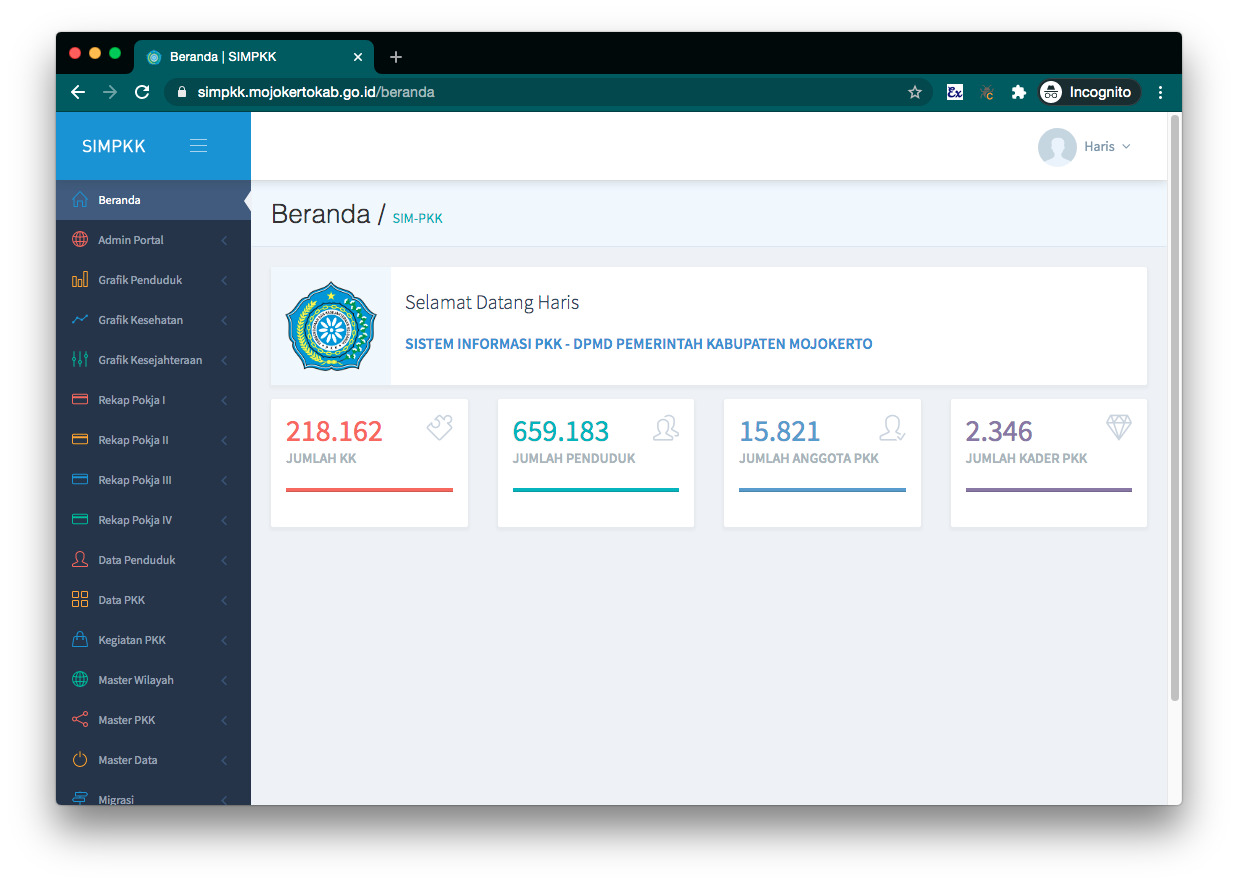Toggle the sidebar with hamburger icon
Screen dimensions: 1238x885
tap(198, 146)
